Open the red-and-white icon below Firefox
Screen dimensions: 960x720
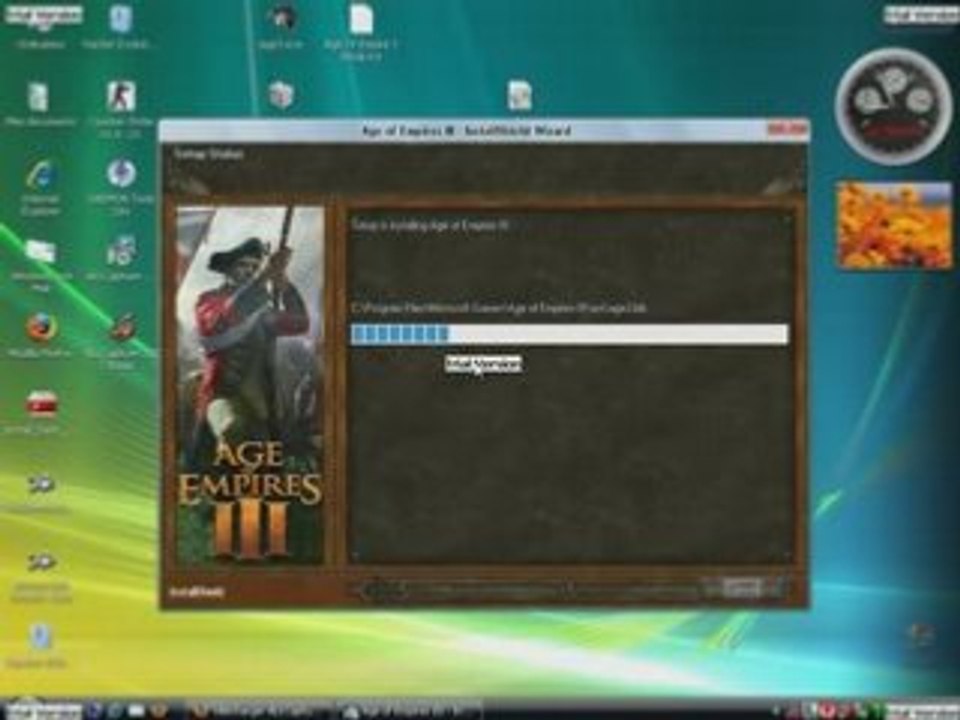[x=42, y=405]
